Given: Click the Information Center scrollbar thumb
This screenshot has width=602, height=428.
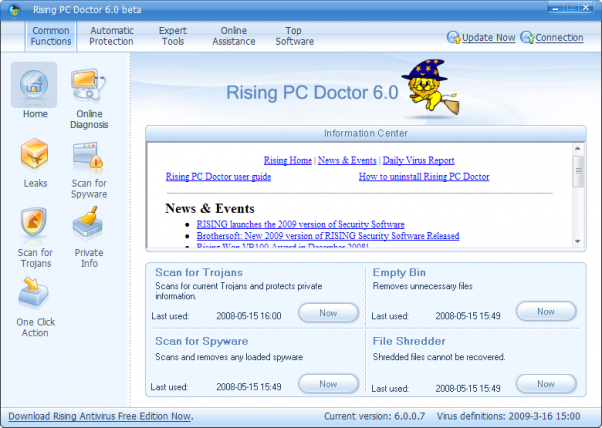Looking at the screenshot, I should pos(578,171).
